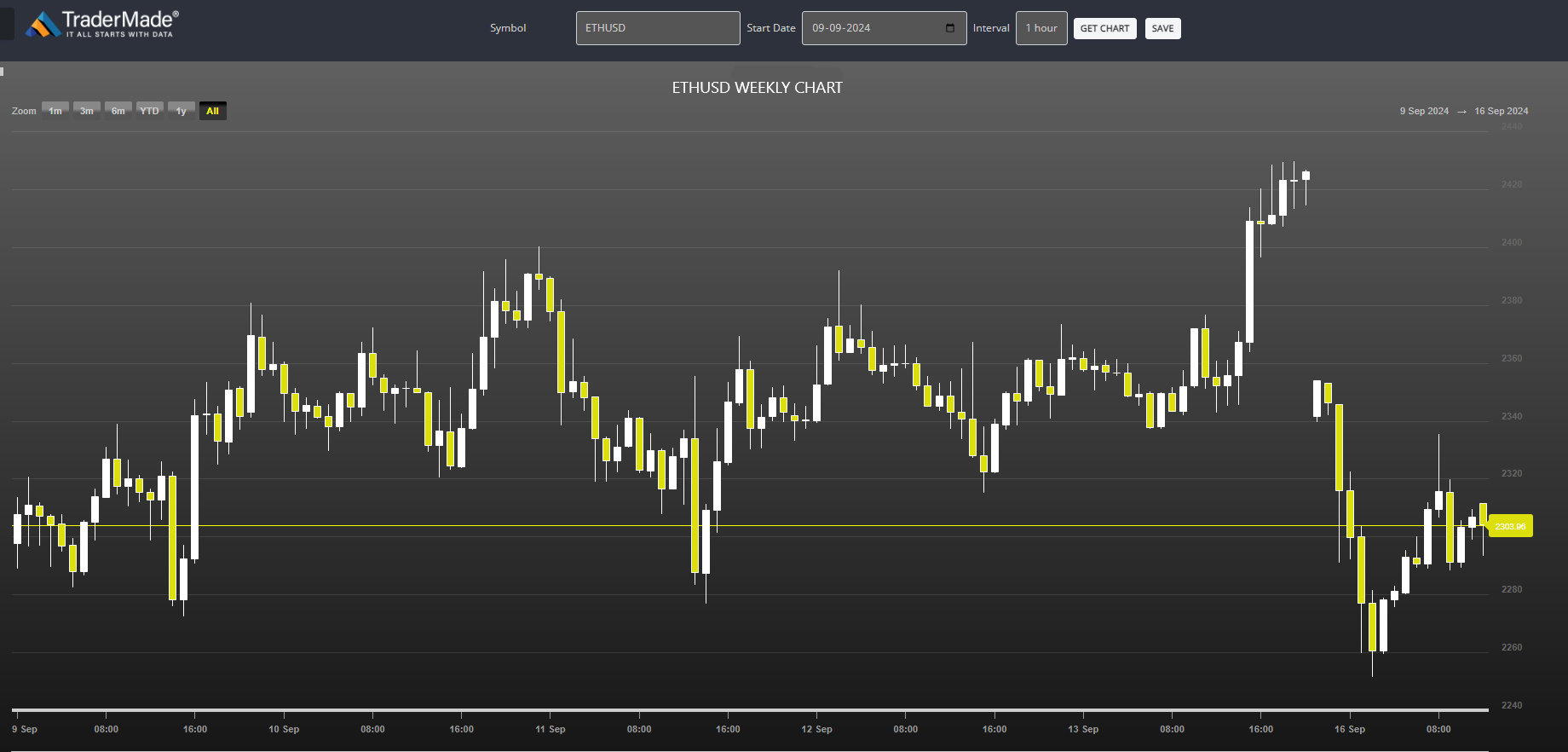This screenshot has height=752, width=1568.
Task: Select the All zoom range
Action: pos(213,111)
